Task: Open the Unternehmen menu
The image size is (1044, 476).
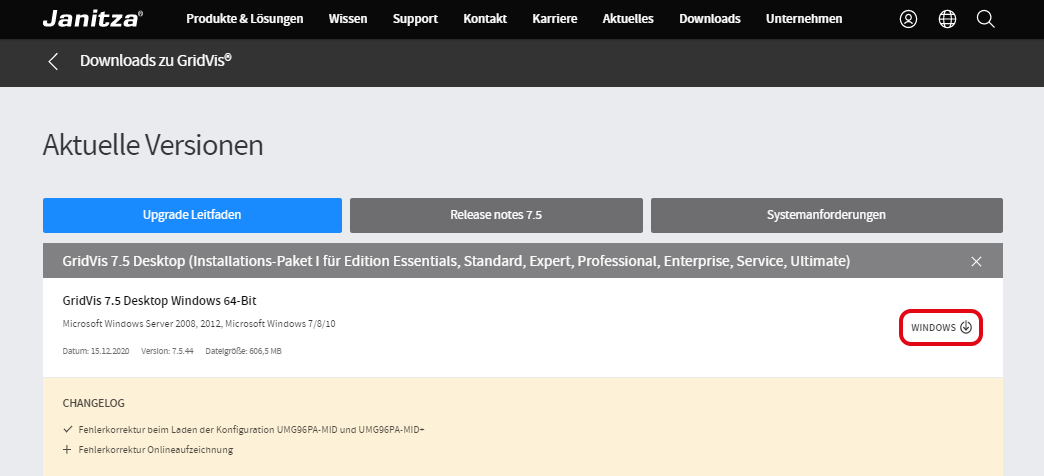Action: pyautogui.click(x=804, y=19)
